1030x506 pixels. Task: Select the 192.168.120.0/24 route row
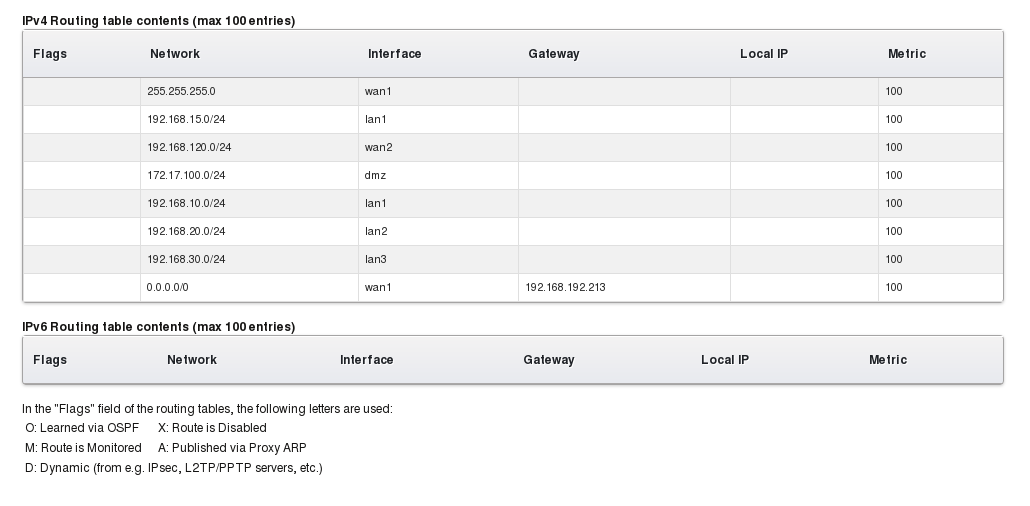coord(189,148)
